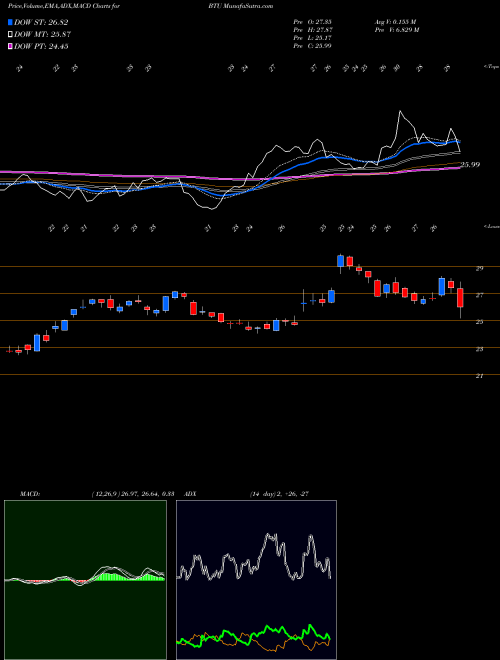Image resolution: width=500 pixels, height=660 pixels.
Task: Click the 'Pre V: 6.829 M' volume text
Action: (x=398, y=30)
